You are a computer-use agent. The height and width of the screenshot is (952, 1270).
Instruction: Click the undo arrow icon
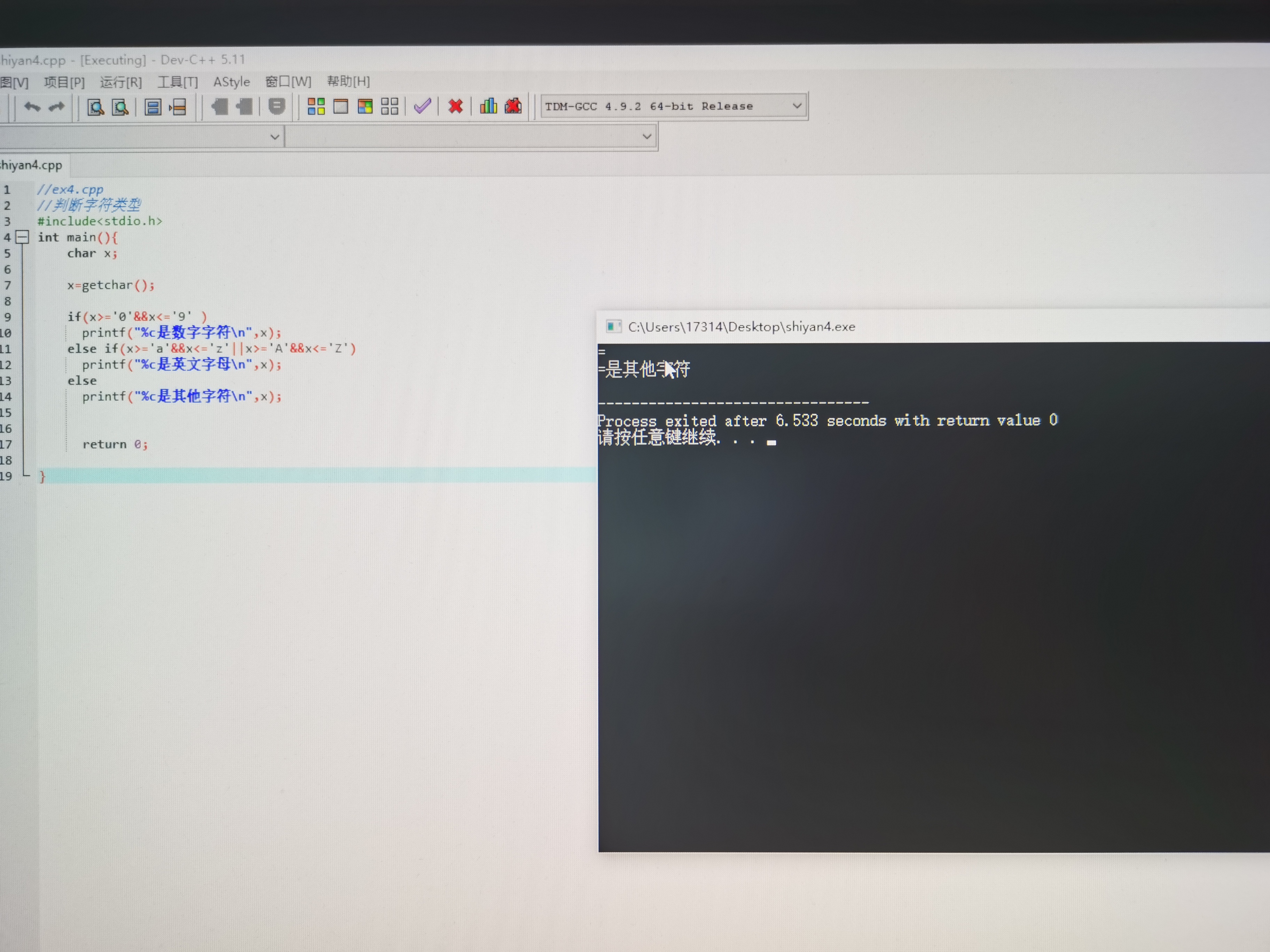click(x=32, y=107)
